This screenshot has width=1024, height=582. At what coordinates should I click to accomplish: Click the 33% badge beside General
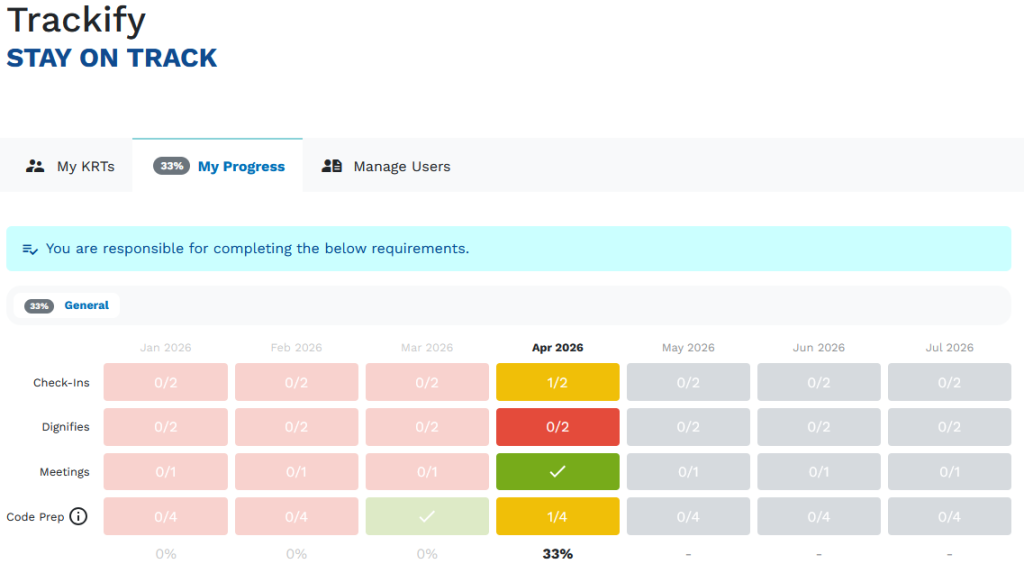tap(39, 306)
